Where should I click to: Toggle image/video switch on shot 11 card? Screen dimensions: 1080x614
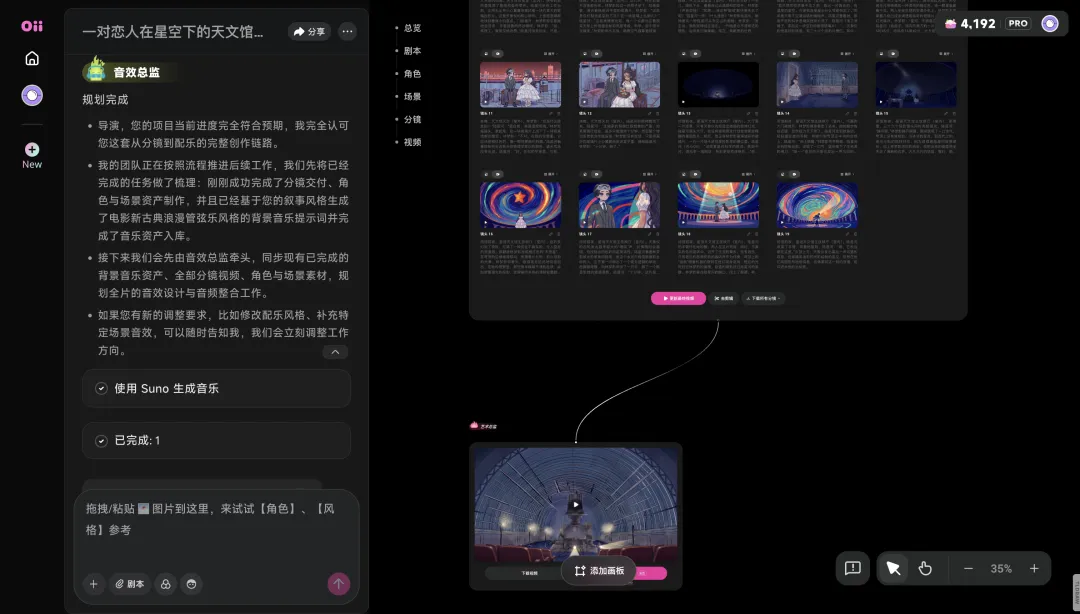(492, 54)
